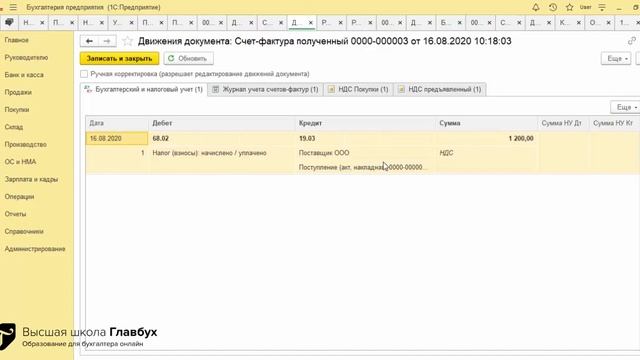This screenshot has width=640, height=360.
Task: Open the notifications bell icon
Action: (x=536, y=7)
